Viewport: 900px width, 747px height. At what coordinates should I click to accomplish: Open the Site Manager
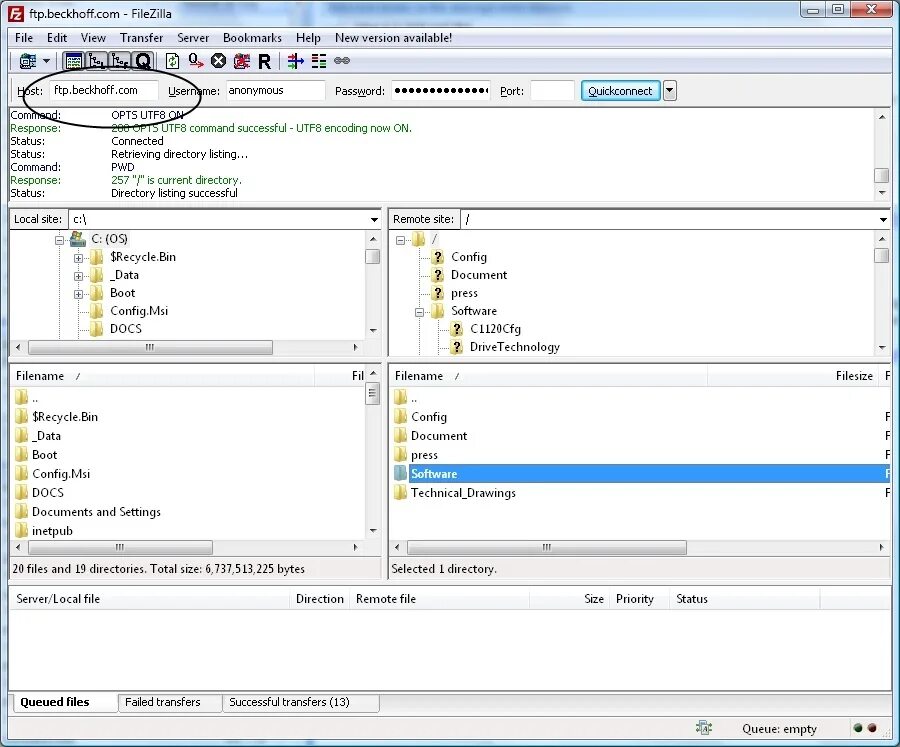point(28,61)
